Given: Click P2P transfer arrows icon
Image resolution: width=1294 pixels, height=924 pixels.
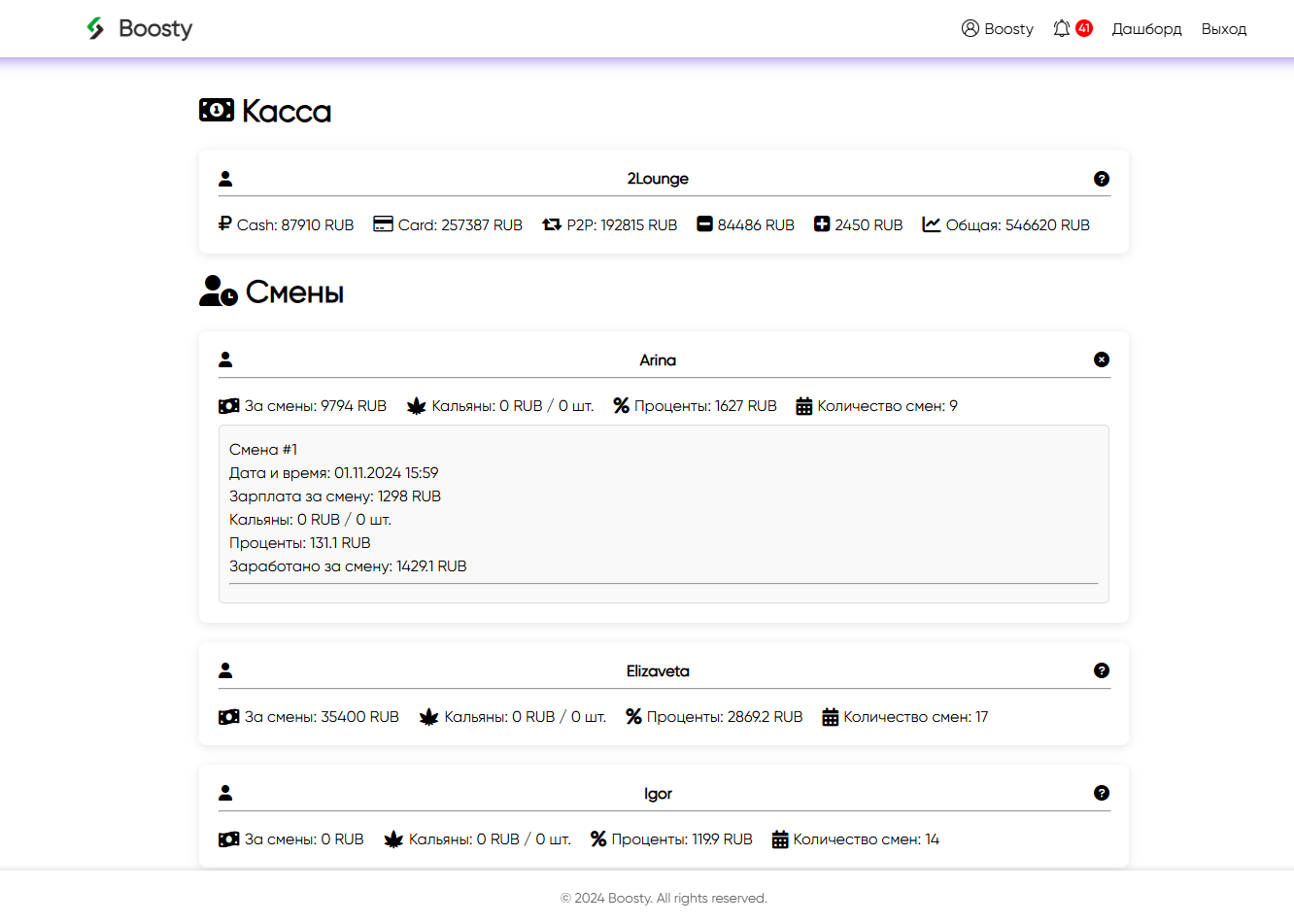Looking at the screenshot, I should pos(552,224).
